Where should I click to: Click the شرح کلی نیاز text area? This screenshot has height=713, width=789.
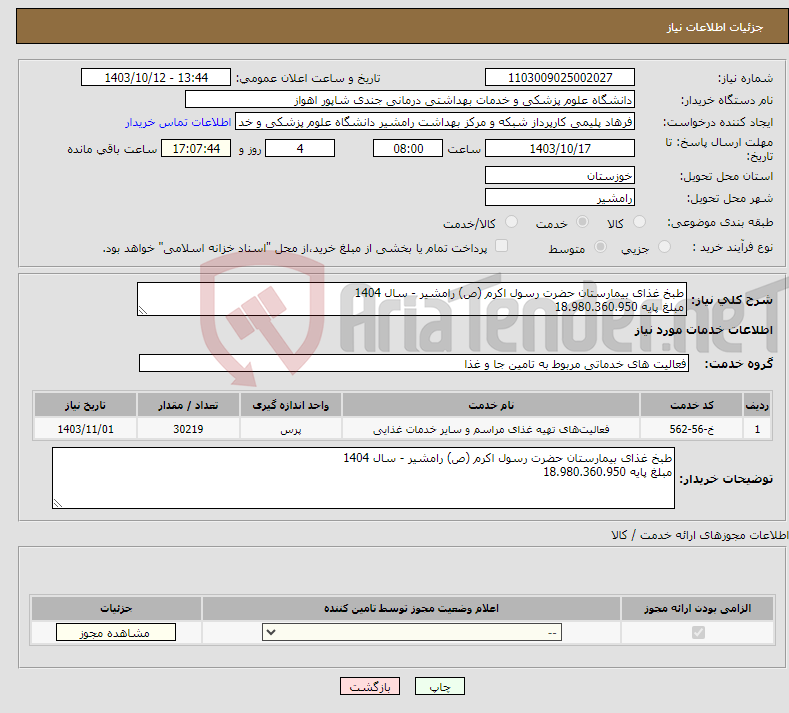coord(412,299)
